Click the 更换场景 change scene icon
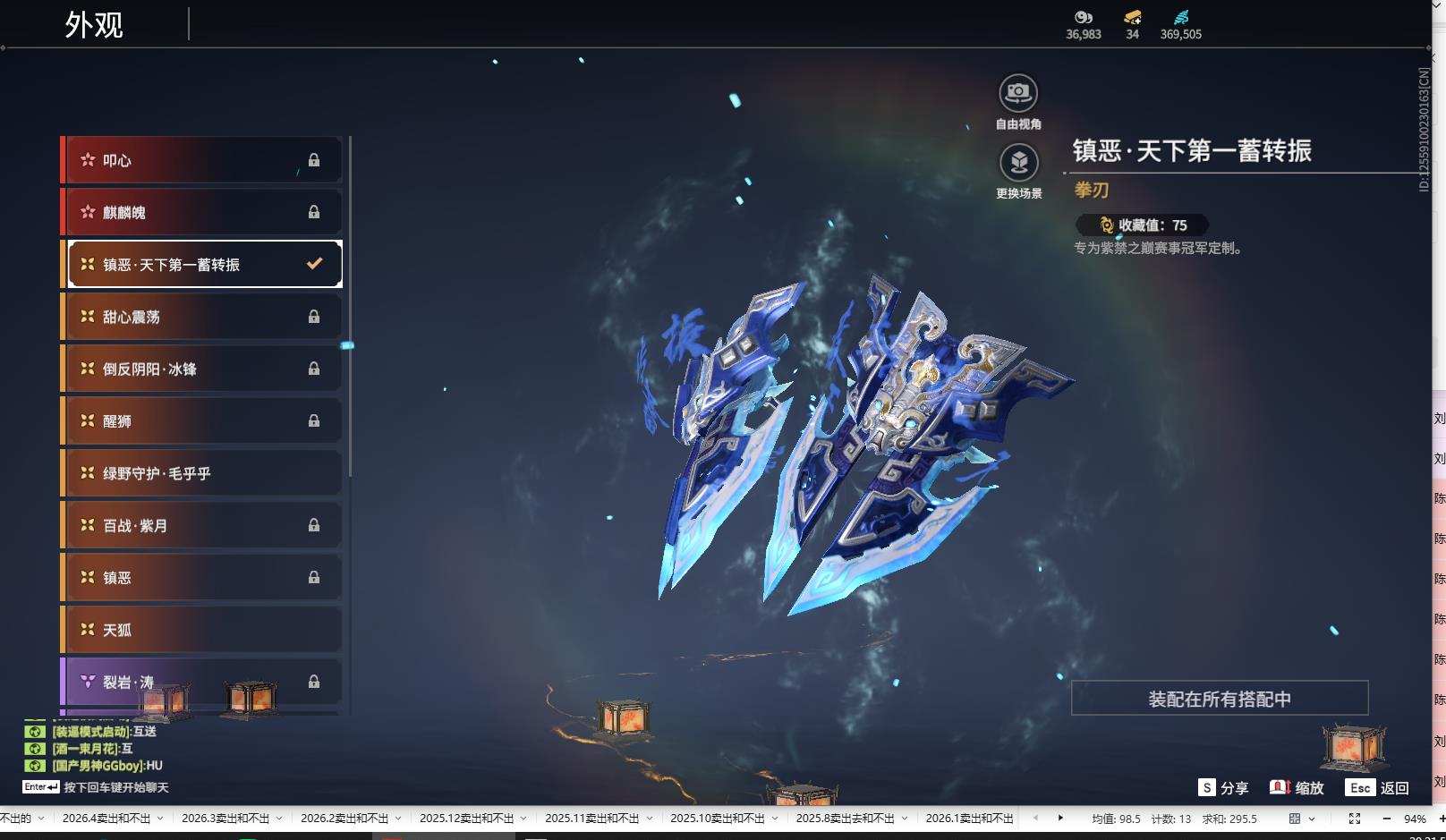This screenshot has height=840, width=1446. coord(1018,163)
